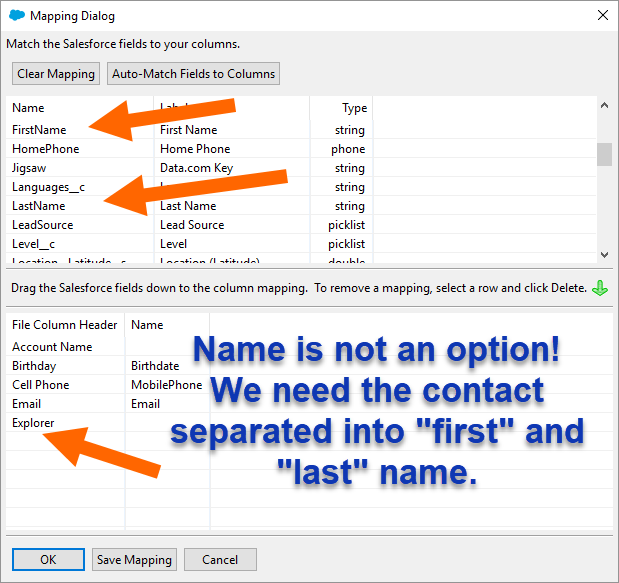Select the Account Name mapping row
619x583 pixels.
(x=310, y=347)
